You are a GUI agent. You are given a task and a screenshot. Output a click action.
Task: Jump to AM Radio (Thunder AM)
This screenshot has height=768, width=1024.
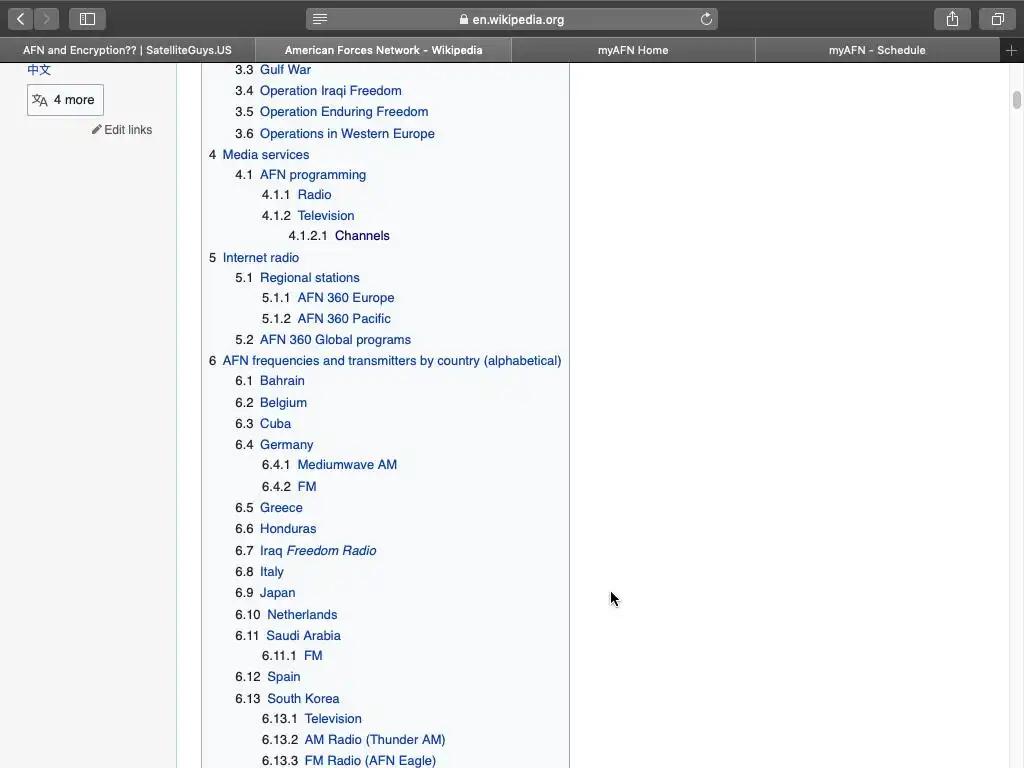(375, 740)
